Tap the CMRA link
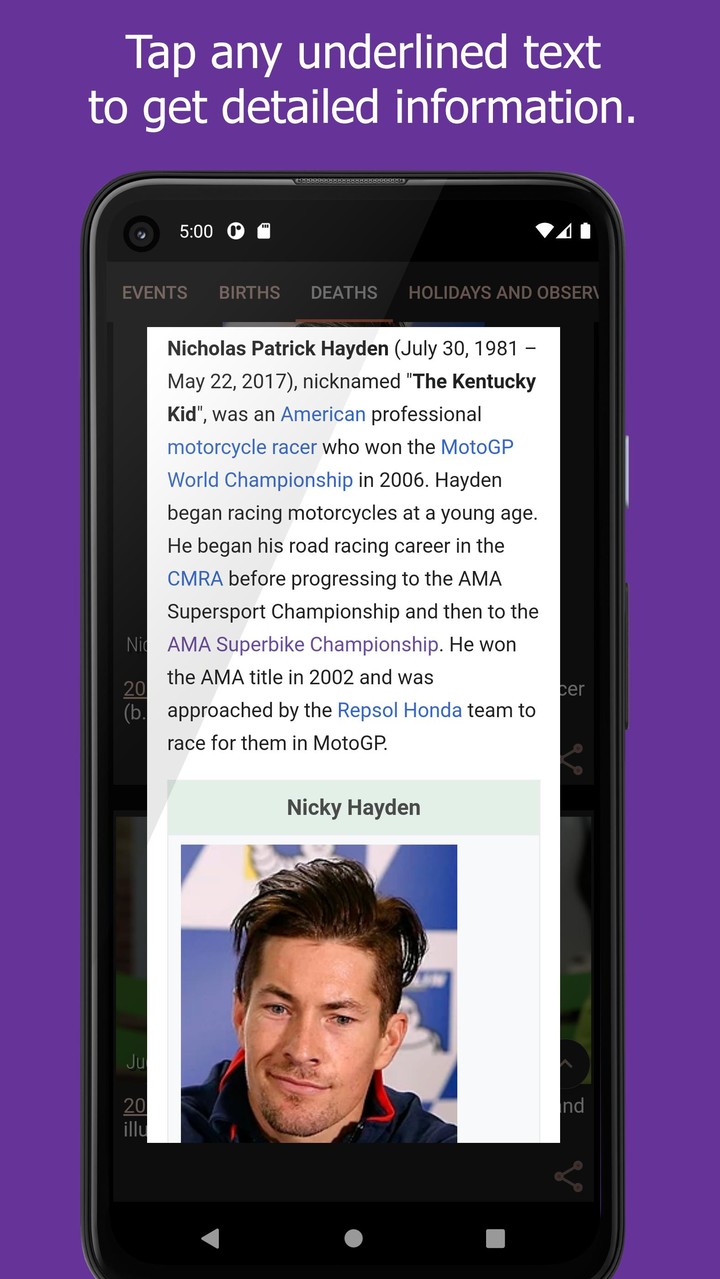 point(195,579)
